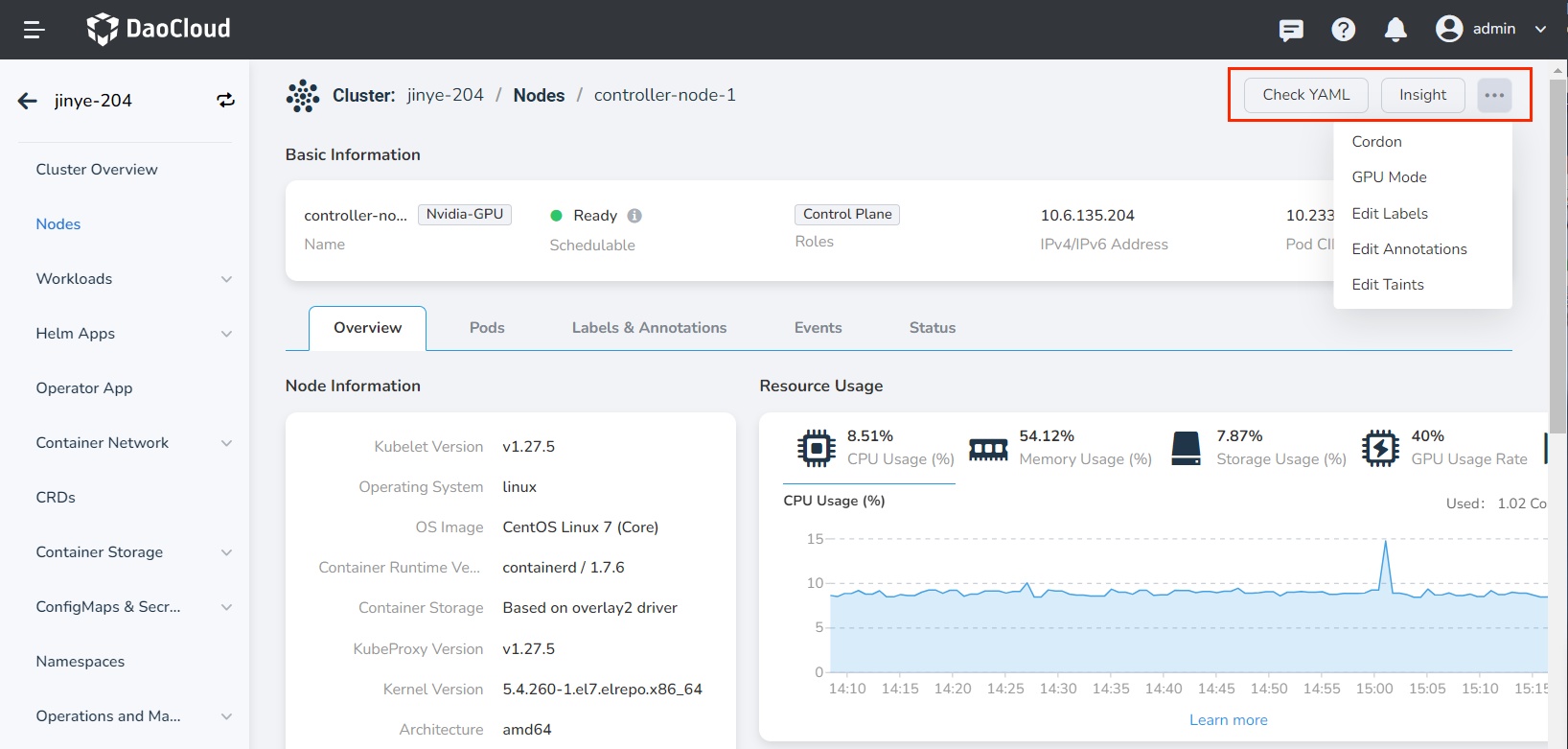Open the help question mark icon
The height and width of the screenshot is (749, 1568).
click(x=1343, y=30)
